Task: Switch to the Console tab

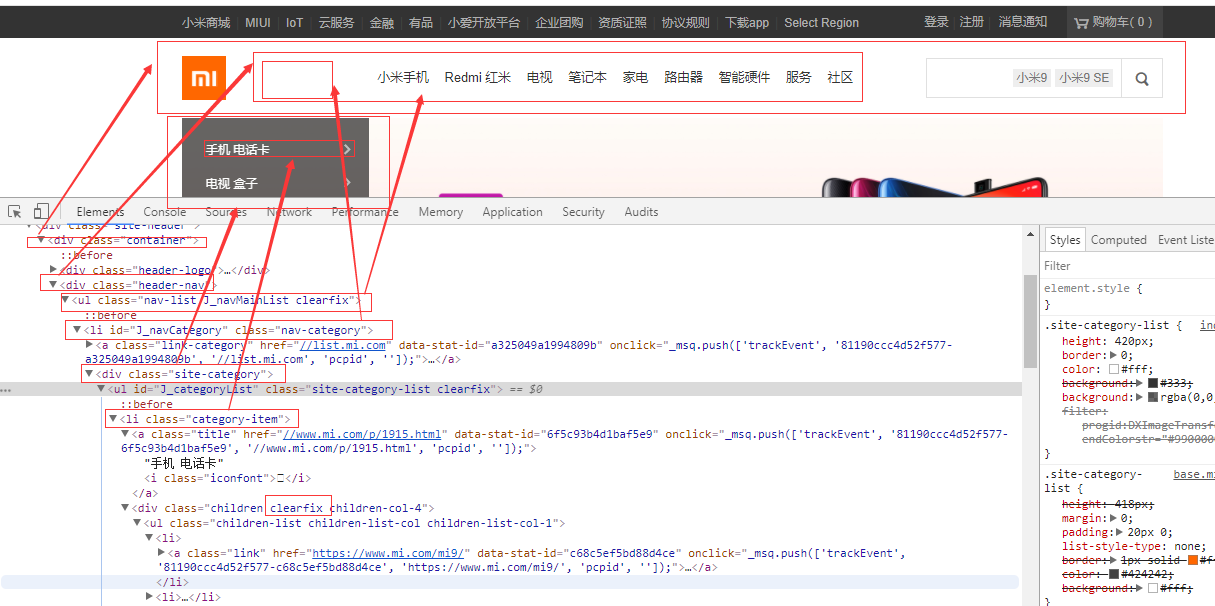Action: (x=165, y=212)
